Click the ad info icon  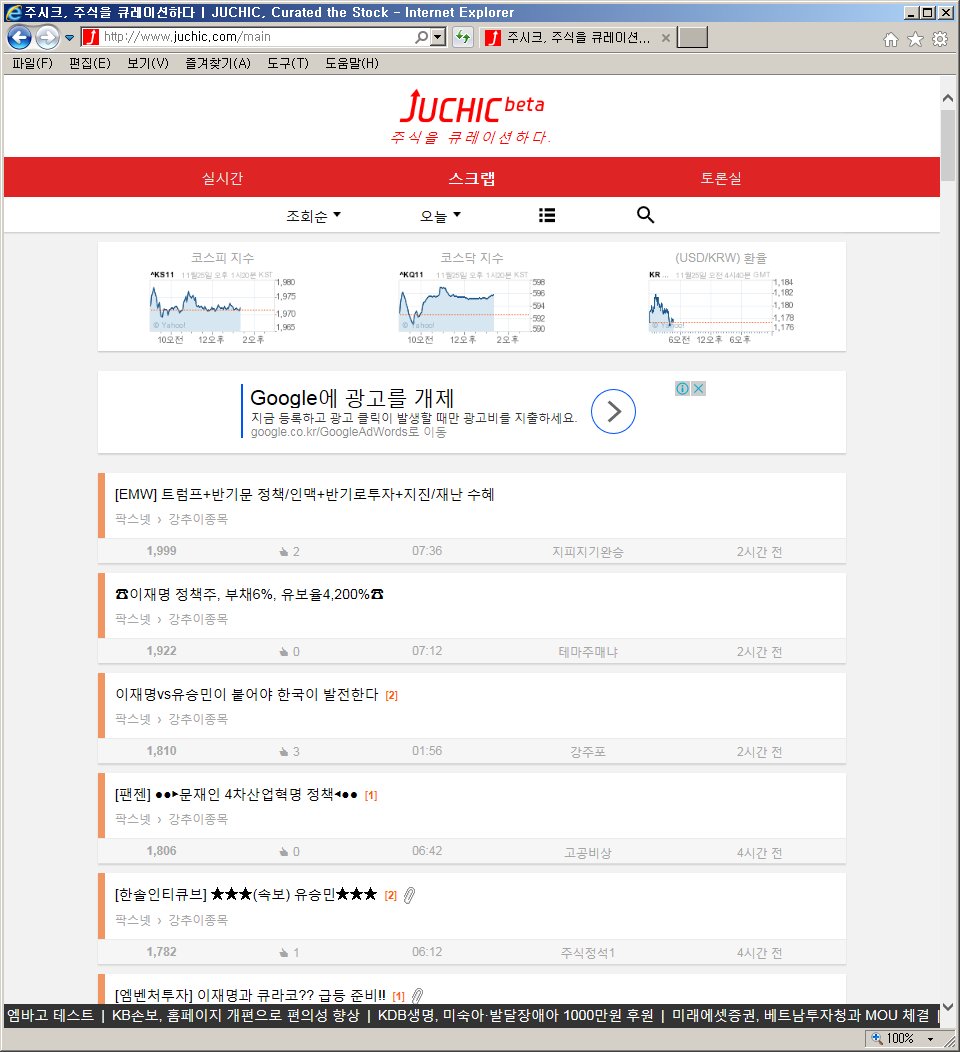coord(682,388)
